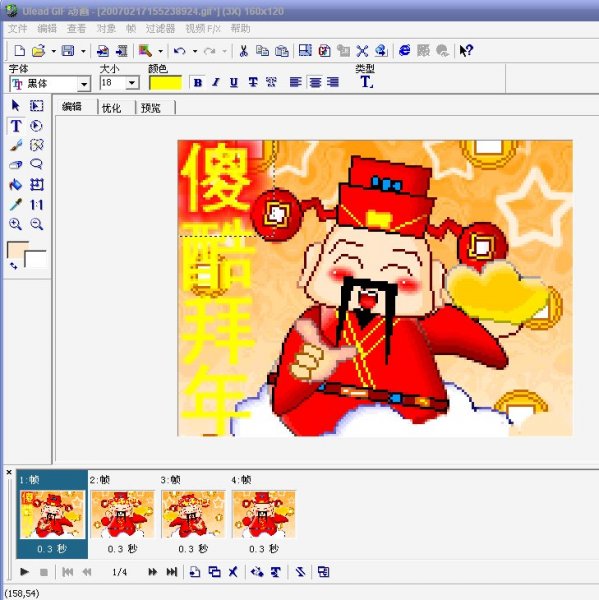Open the font size dropdown arrow
Image resolution: width=599 pixels, height=600 pixels.
132,83
